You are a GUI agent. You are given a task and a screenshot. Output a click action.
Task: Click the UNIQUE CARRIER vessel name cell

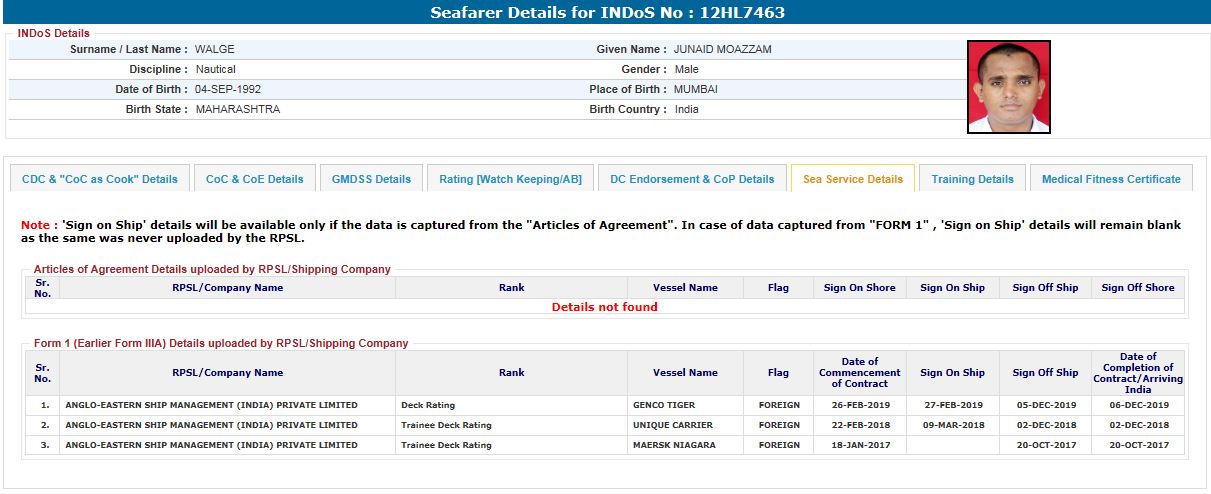tap(672, 425)
